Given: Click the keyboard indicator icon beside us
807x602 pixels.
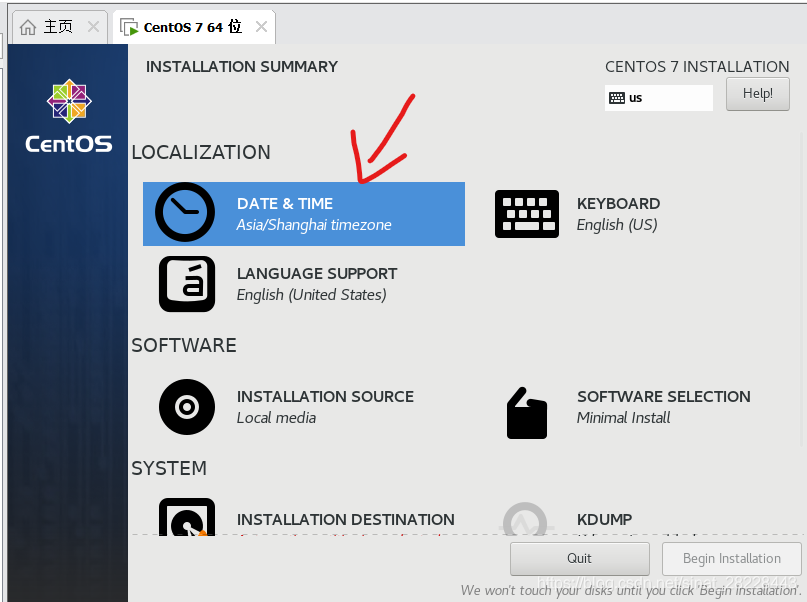Looking at the screenshot, I should coord(617,98).
